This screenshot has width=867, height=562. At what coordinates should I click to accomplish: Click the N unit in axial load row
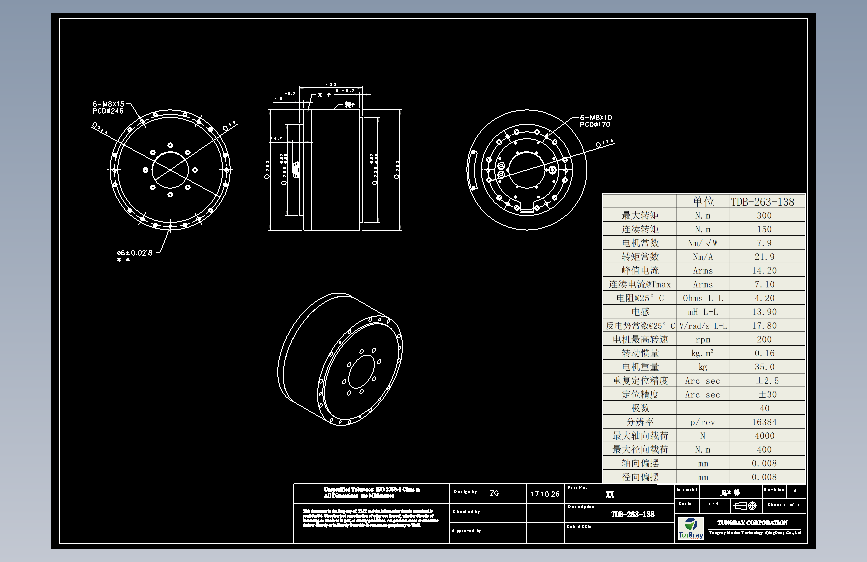pos(703,436)
